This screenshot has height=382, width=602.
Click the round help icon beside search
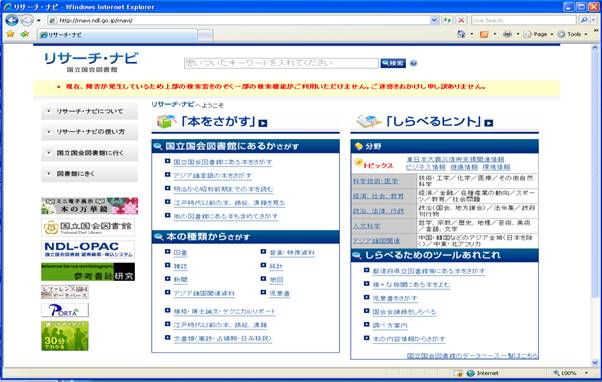(413, 63)
